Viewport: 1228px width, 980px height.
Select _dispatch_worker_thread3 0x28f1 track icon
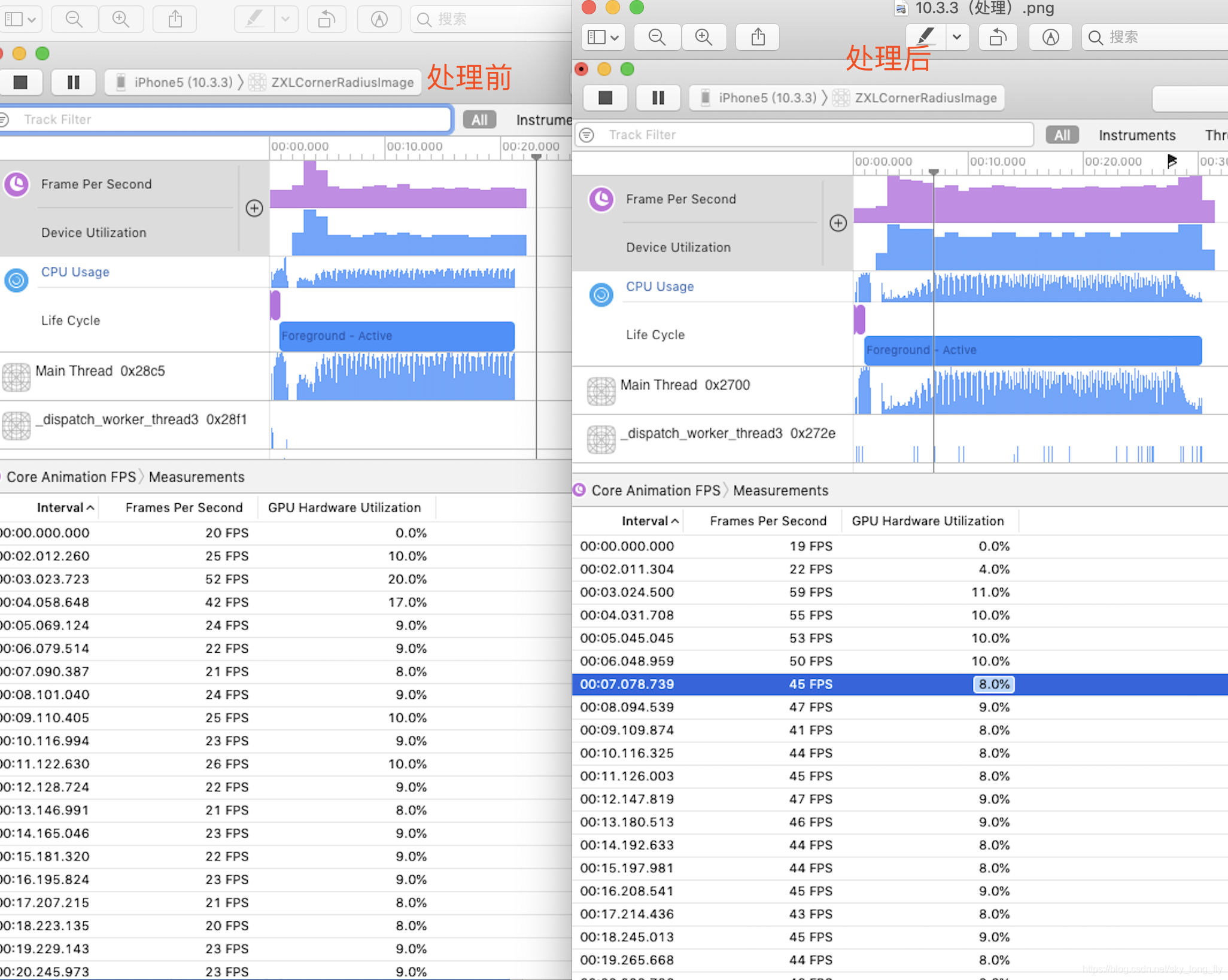tap(16, 425)
